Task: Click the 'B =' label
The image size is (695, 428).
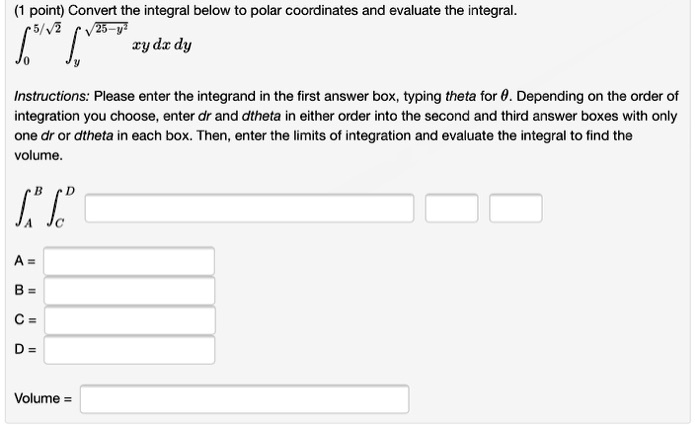Action: click(25, 291)
